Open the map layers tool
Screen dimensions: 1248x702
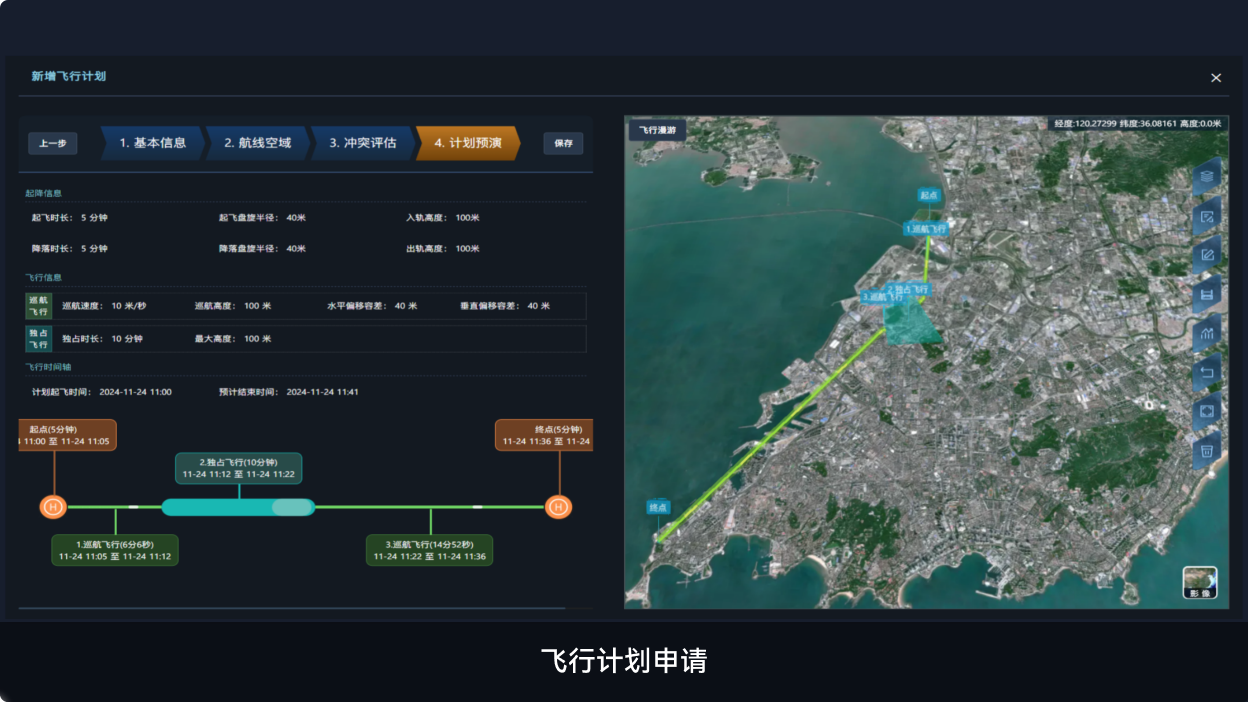pyautogui.click(x=1207, y=177)
